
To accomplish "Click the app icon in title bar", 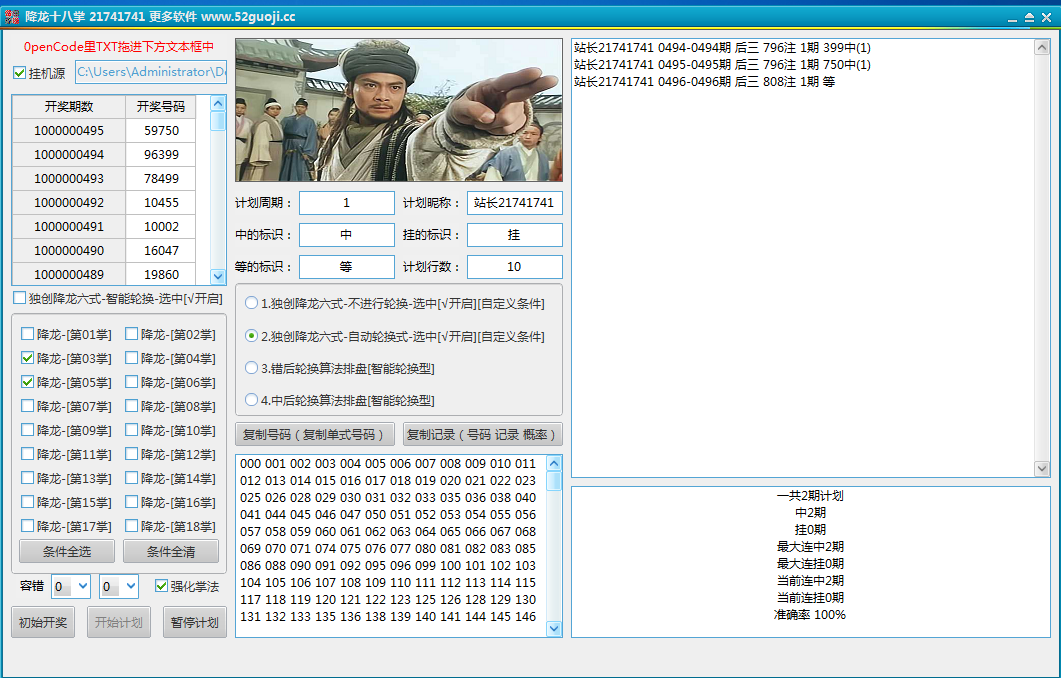I will [x=12, y=17].
